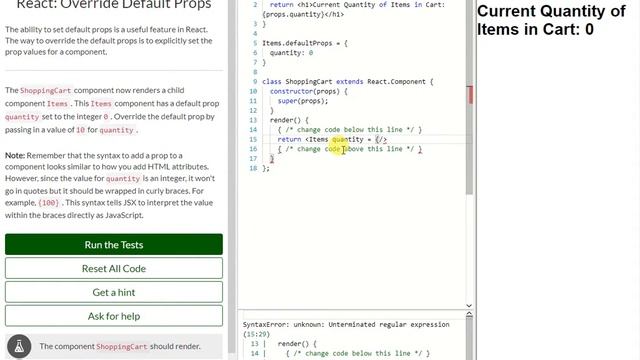Open the Get a hint button

114,292
